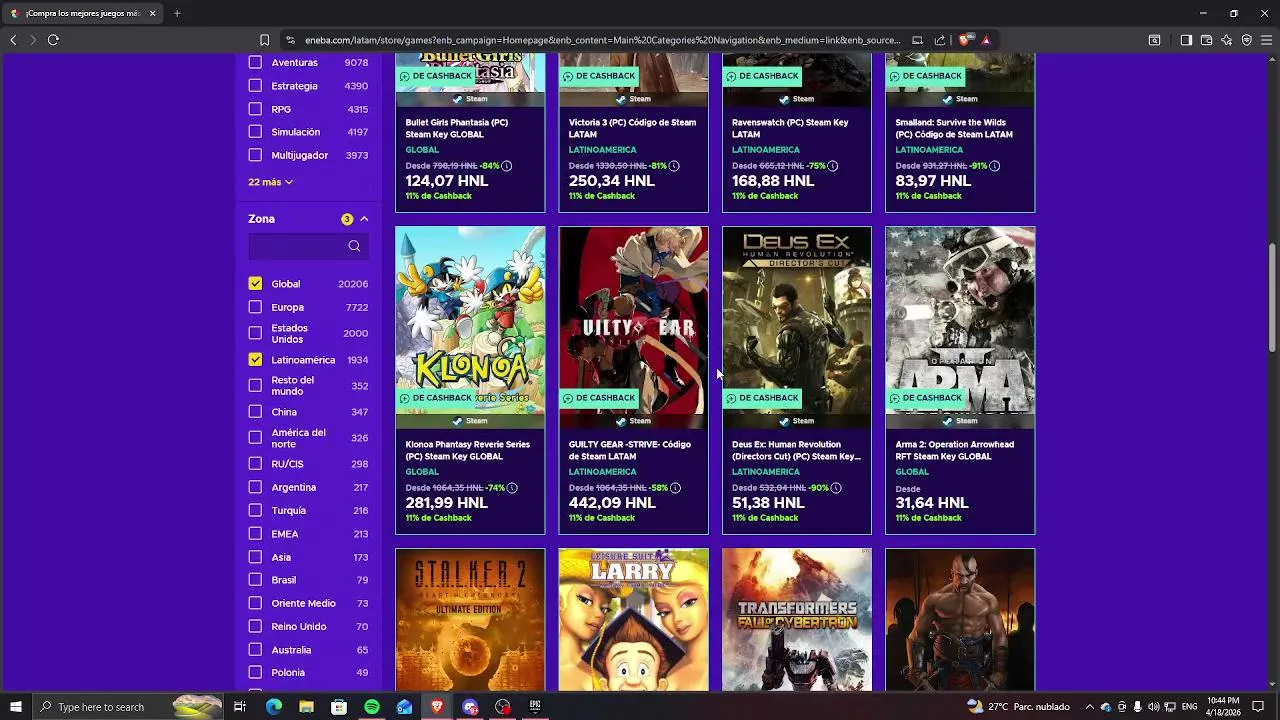Click the search magnifier in Zona filter
This screenshot has height=720, width=1280.
coord(354,246)
